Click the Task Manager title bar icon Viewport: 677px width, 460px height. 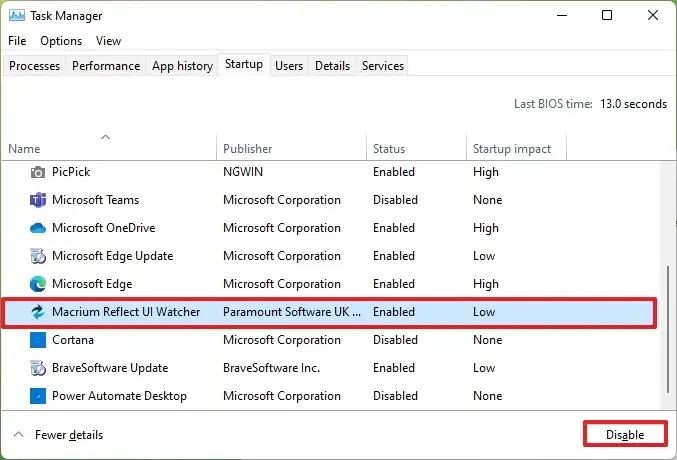tap(16, 16)
